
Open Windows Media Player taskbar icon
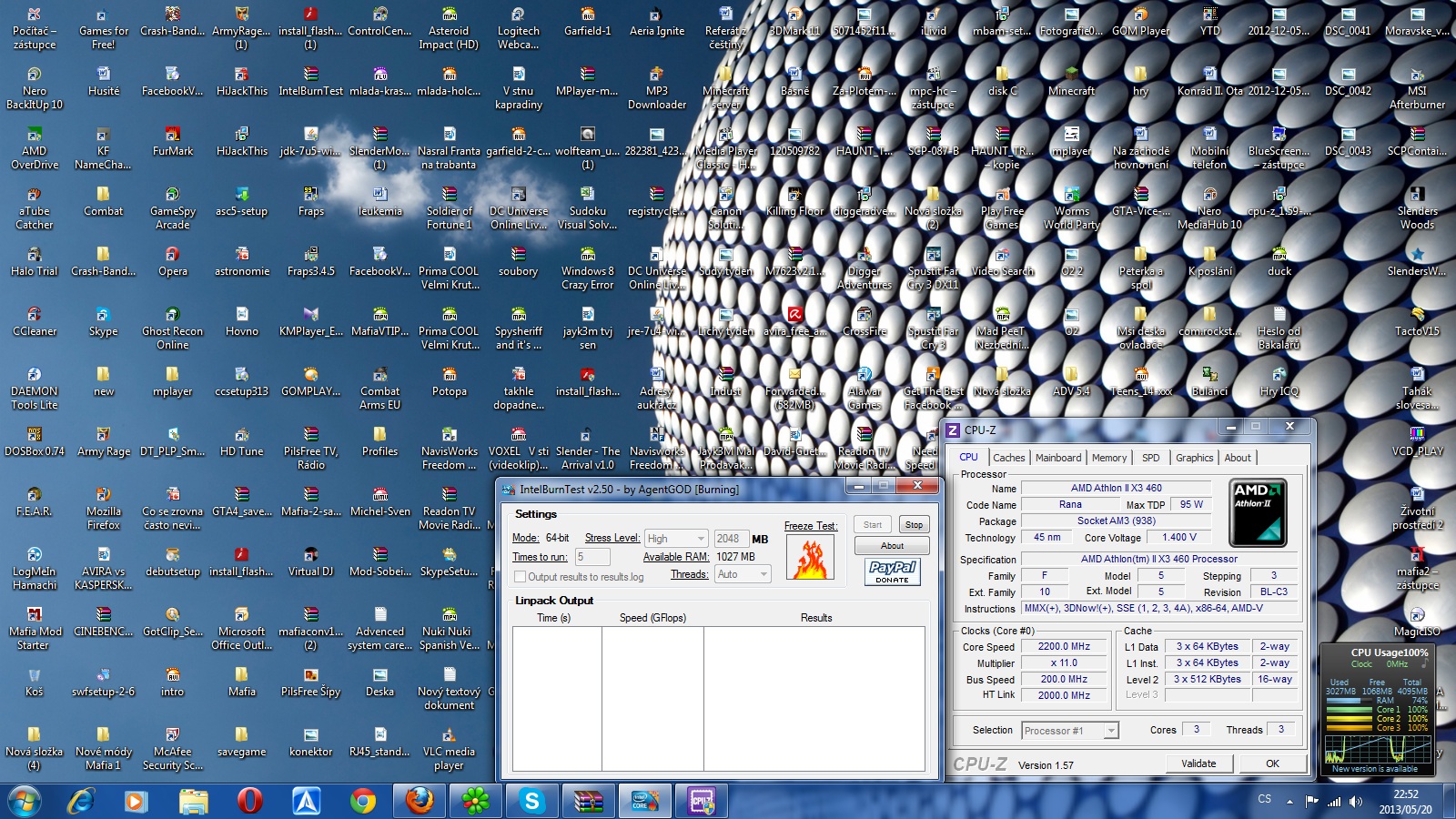[x=136, y=801]
